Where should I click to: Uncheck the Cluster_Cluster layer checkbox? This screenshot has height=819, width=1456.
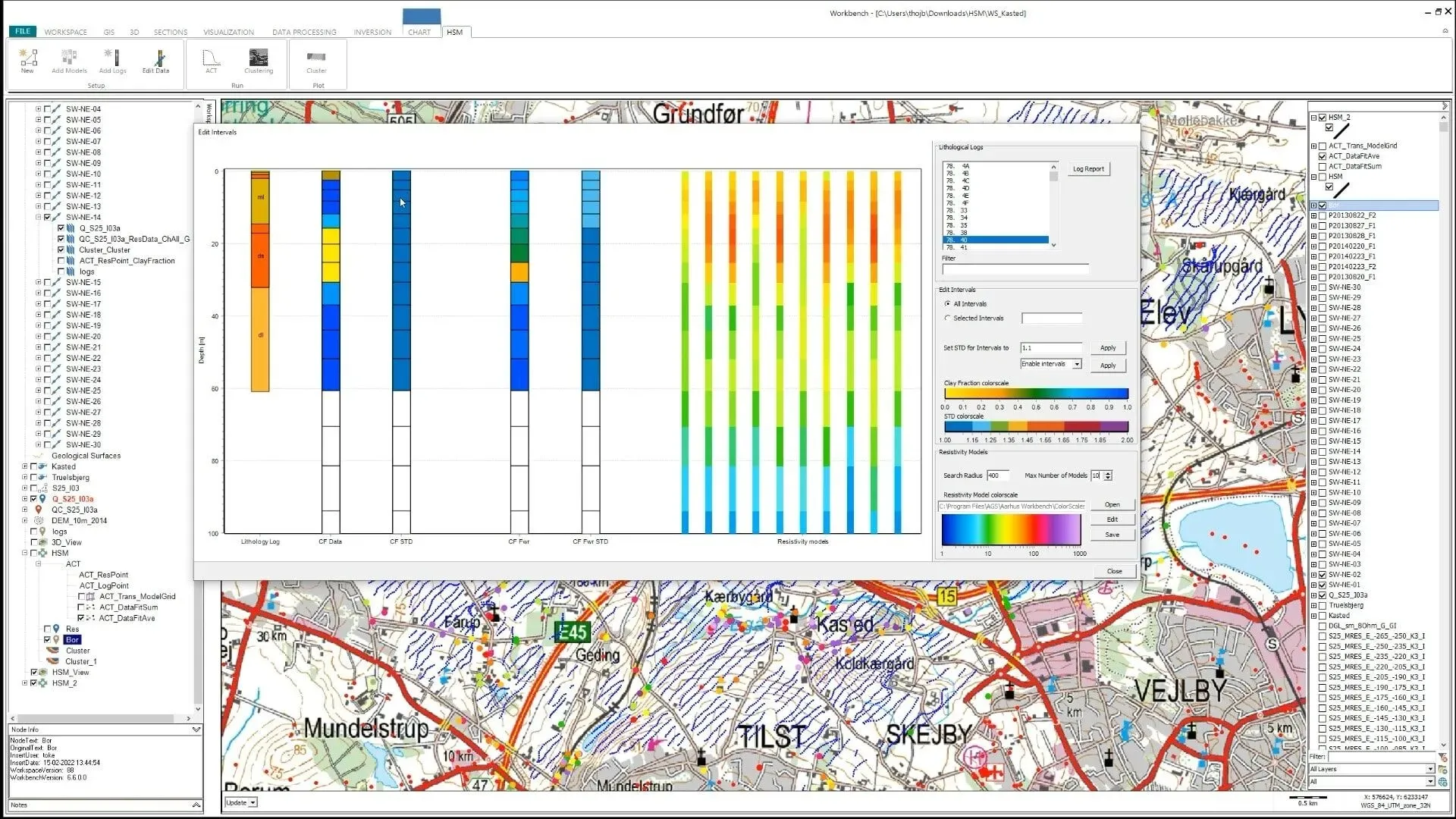pos(61,250)
